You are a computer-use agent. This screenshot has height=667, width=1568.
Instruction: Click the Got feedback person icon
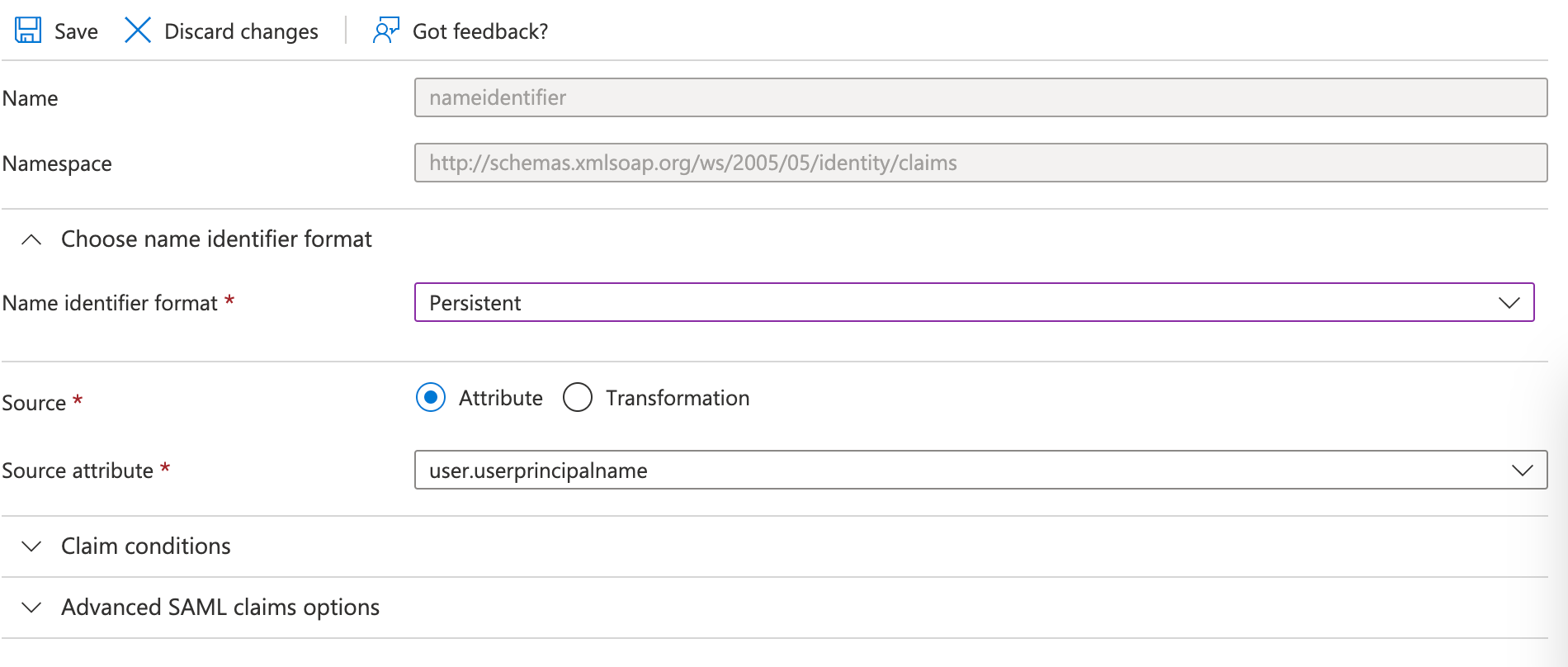pyautogui.click(x=385, y=31)
